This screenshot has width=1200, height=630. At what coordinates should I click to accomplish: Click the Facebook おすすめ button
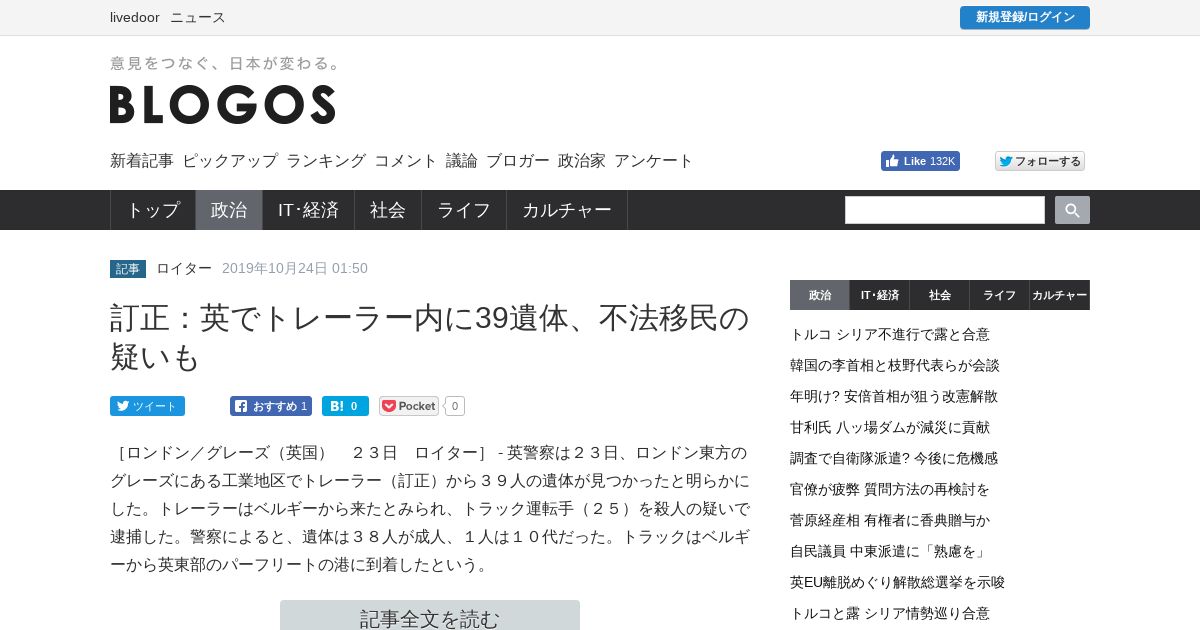(x=271, y=406)
